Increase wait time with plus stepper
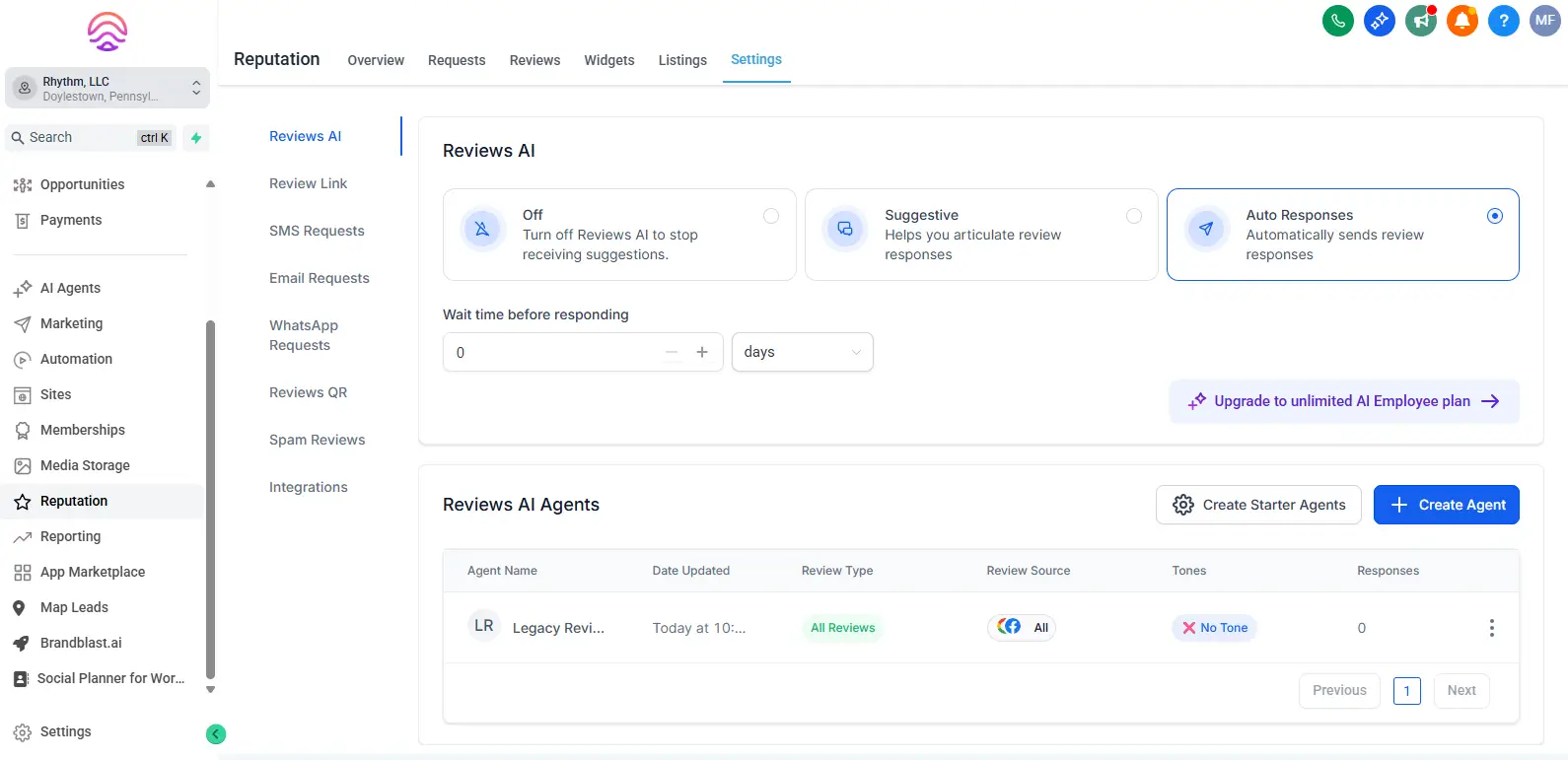The image size is (1568, 760). pos(702,352)
